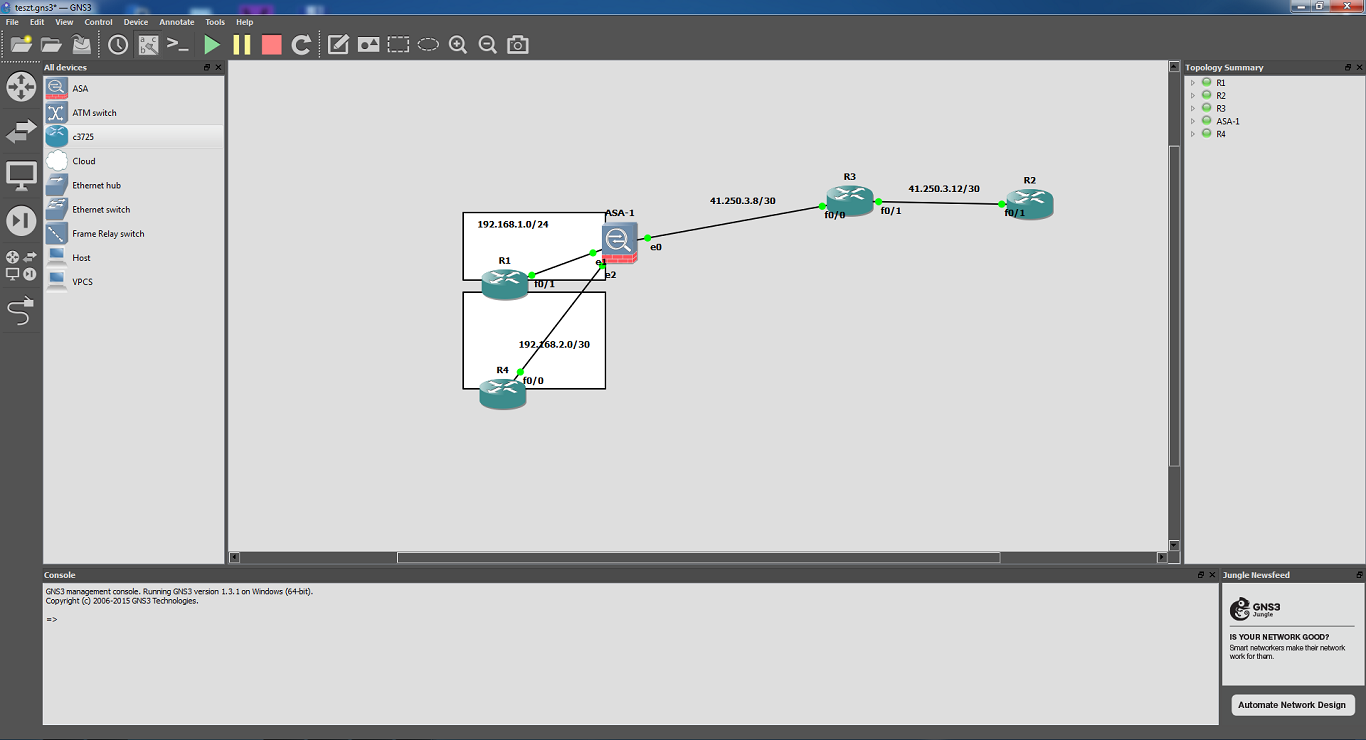Open the Annotate menu
Screen dimensions: 1366x740
pyautogui.click(x=177, y=22)
